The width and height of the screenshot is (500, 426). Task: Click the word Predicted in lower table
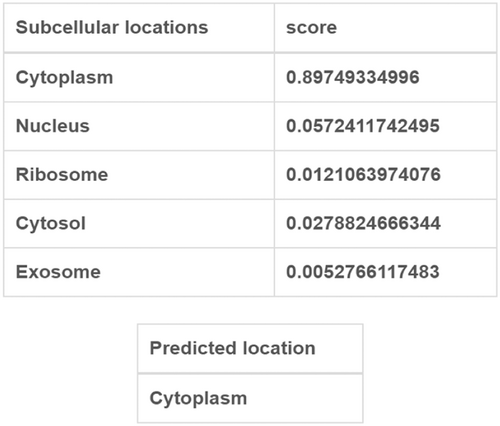click(193, 348)
